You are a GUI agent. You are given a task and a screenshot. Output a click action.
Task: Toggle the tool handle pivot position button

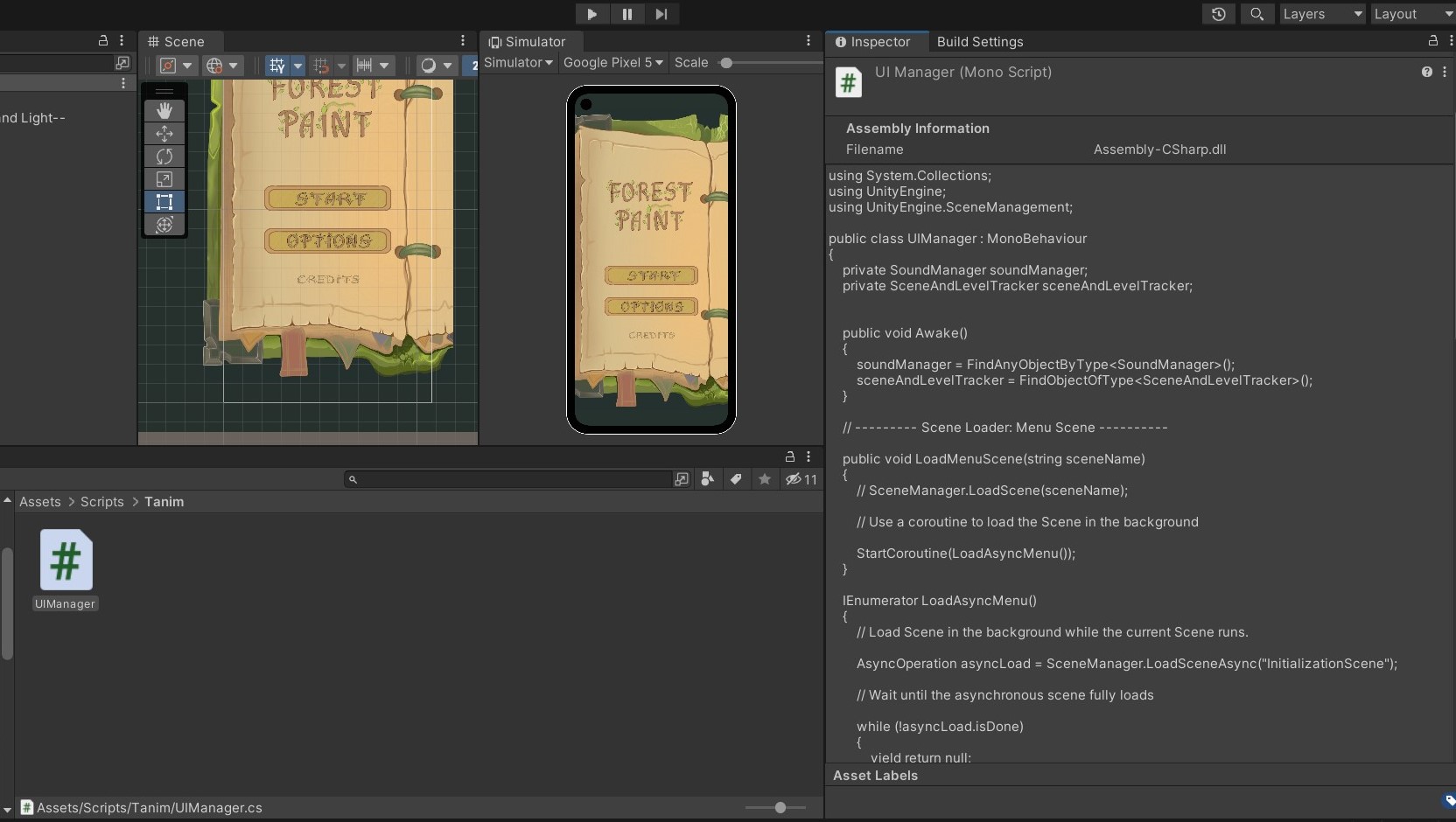(168, 66)
